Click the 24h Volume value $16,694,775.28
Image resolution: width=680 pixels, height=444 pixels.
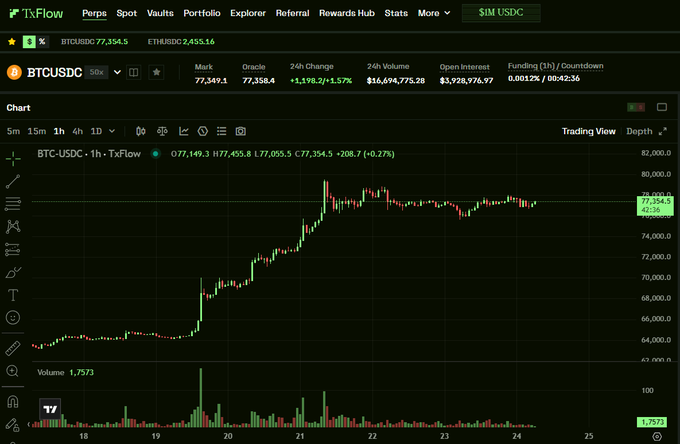pos(396,81)
